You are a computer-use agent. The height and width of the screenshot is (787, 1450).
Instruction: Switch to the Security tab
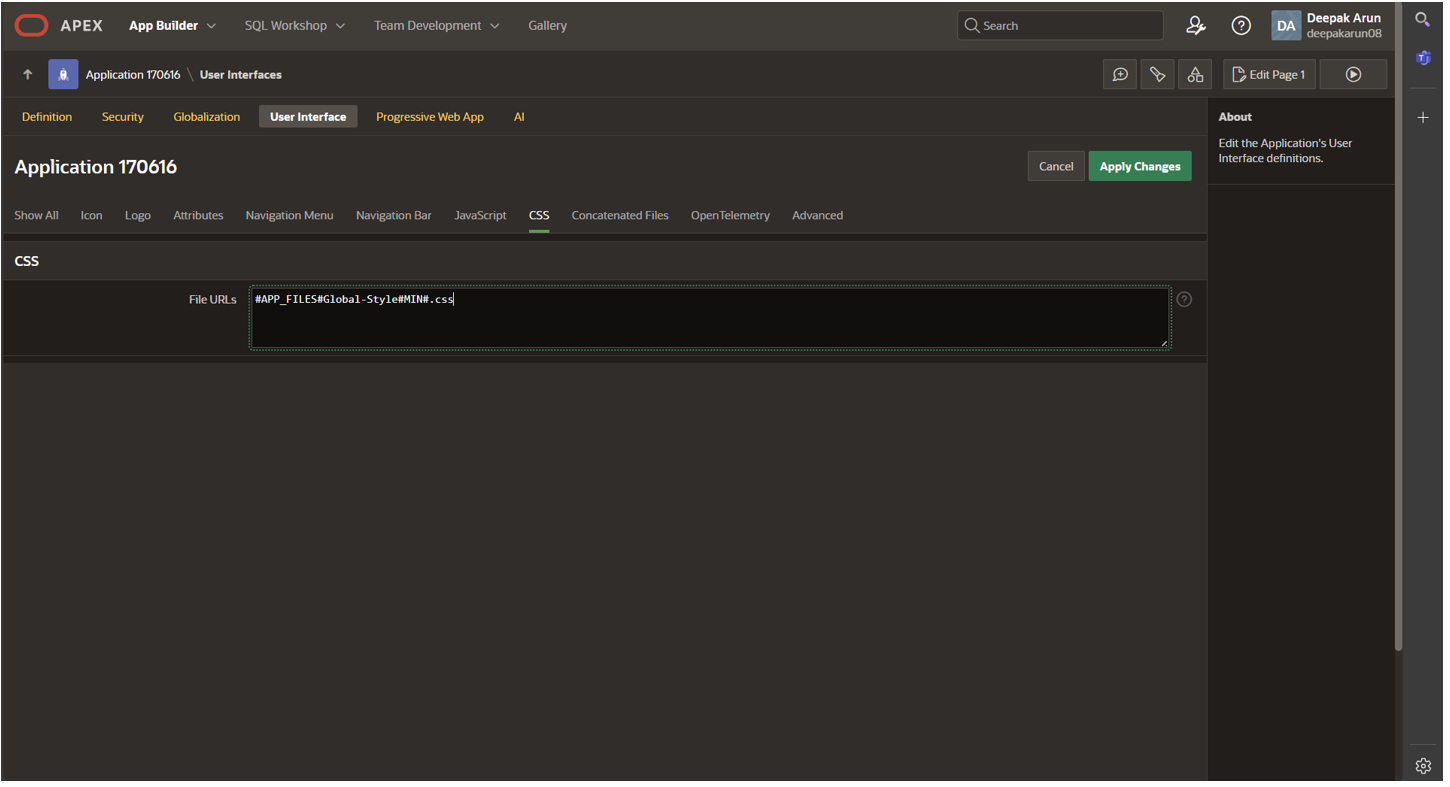pyautogui.click(x=123, y=117)
